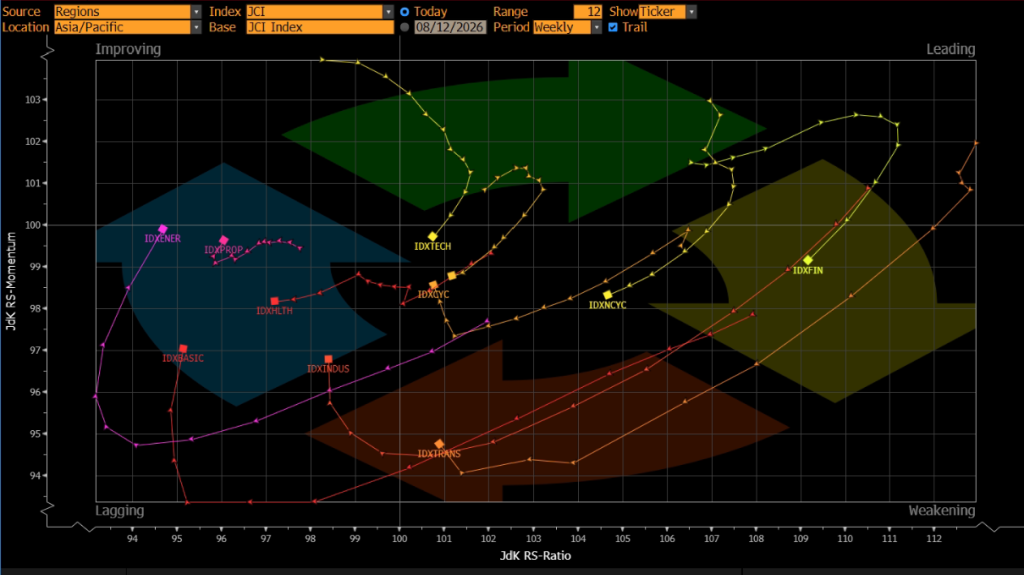1024x575 pixels.
Task: Click the IDXHLTH square marker
Action: 274,301
